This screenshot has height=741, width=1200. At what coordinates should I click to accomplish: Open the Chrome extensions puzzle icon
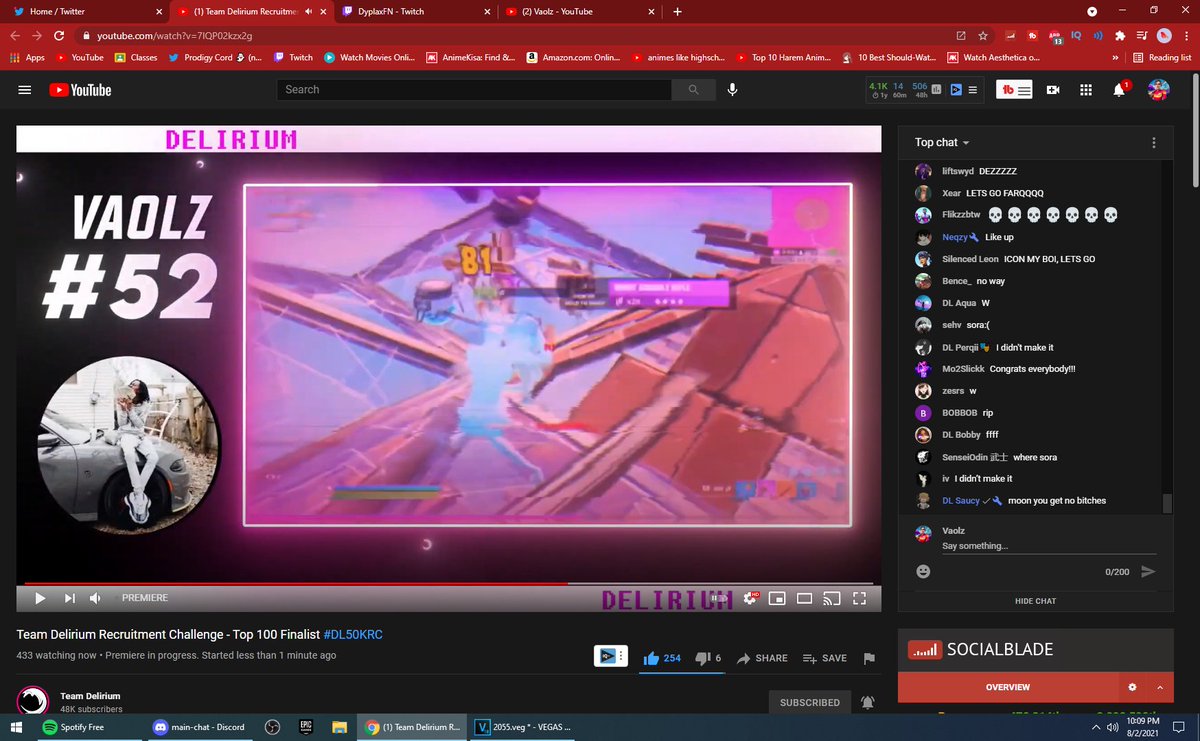tap(1121, 36)
